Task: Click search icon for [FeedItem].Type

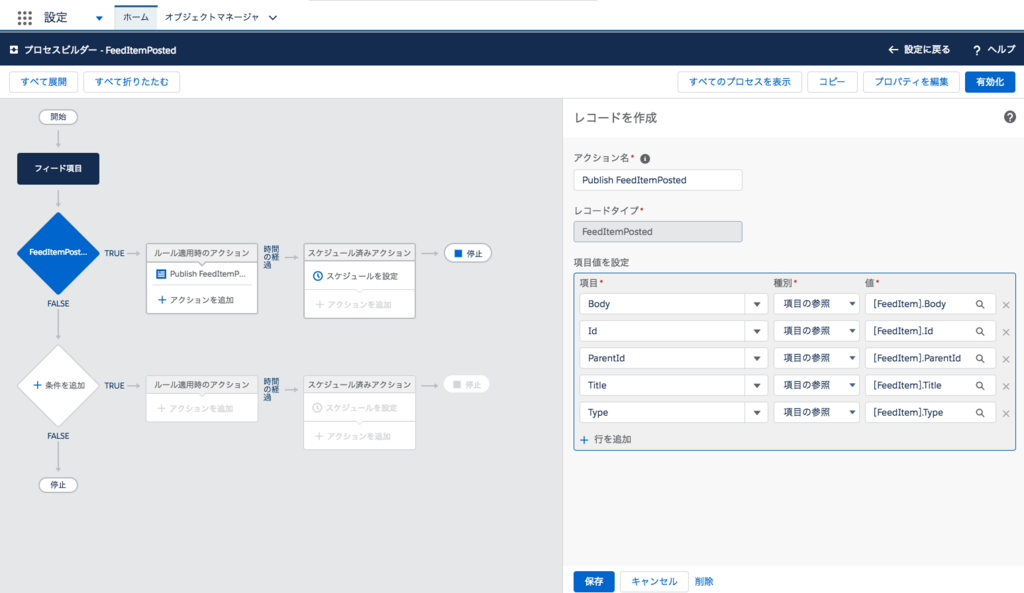Action: pyautogui.click(x=980, y=413)
